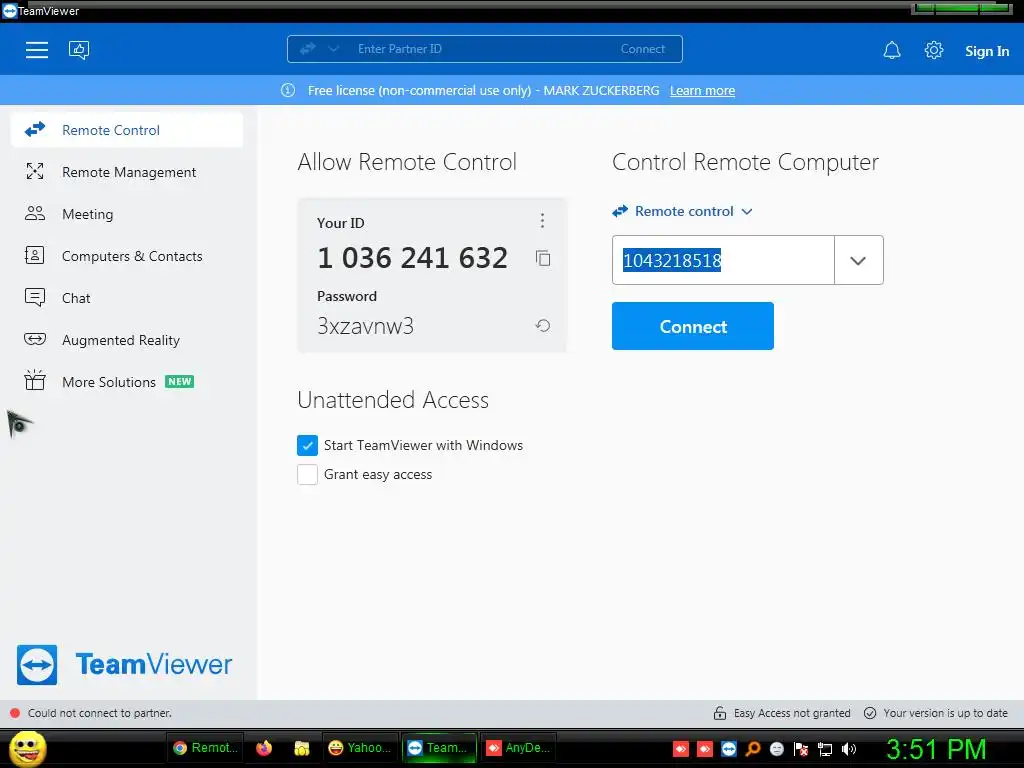
Task: Click the first red AnyDesk tray icon
Action: click(680, 749)
